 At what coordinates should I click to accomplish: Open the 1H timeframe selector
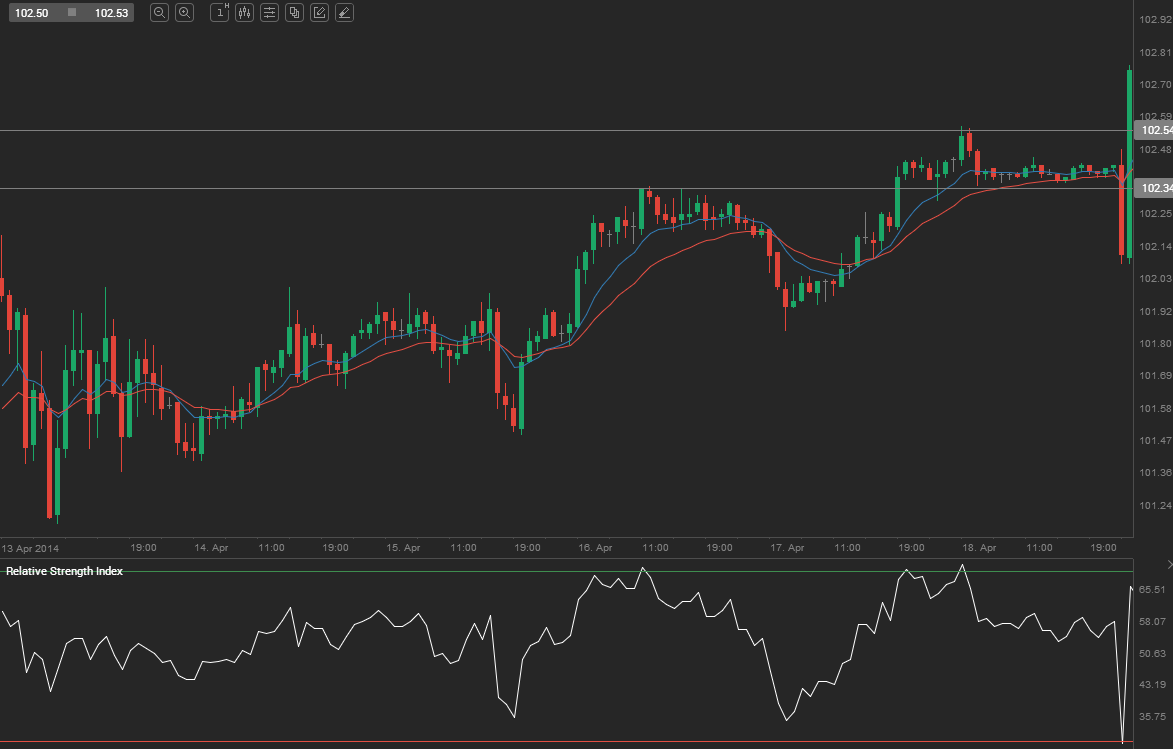pyautogui.click(x=220, y=13)
